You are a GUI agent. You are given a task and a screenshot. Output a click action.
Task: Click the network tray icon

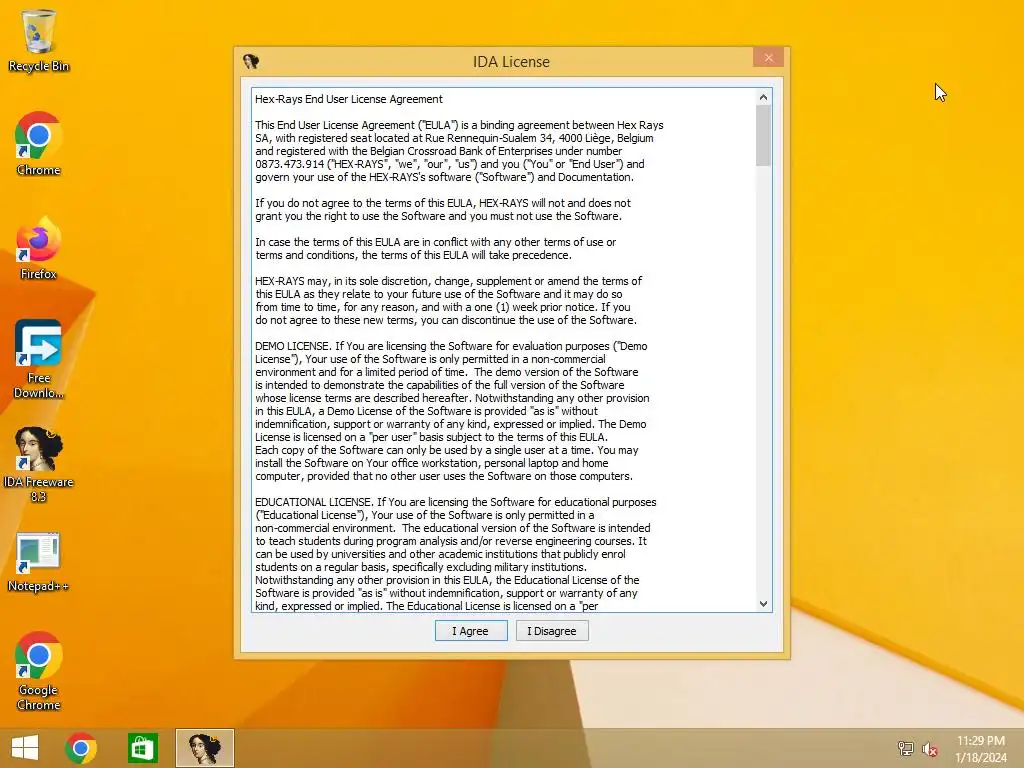click(x=905, y=748)
